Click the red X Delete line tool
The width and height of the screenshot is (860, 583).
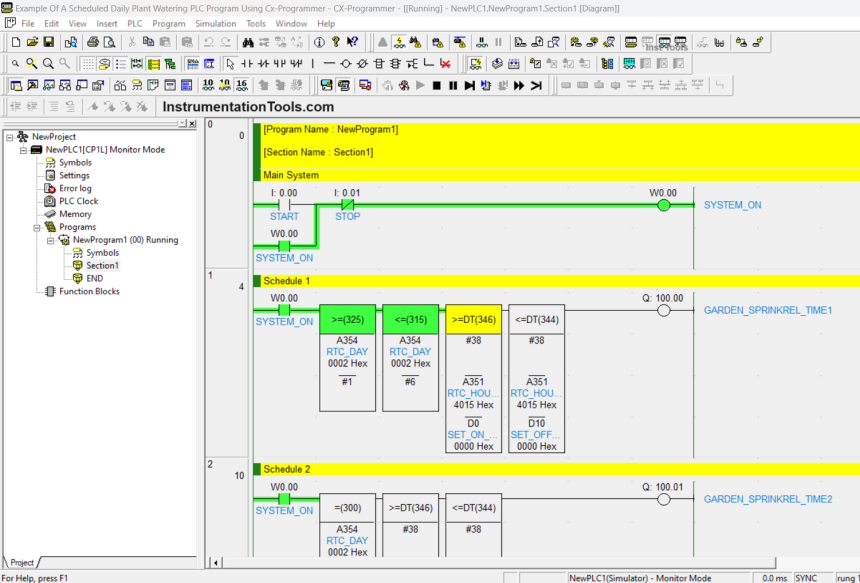[x=445, y=64]
